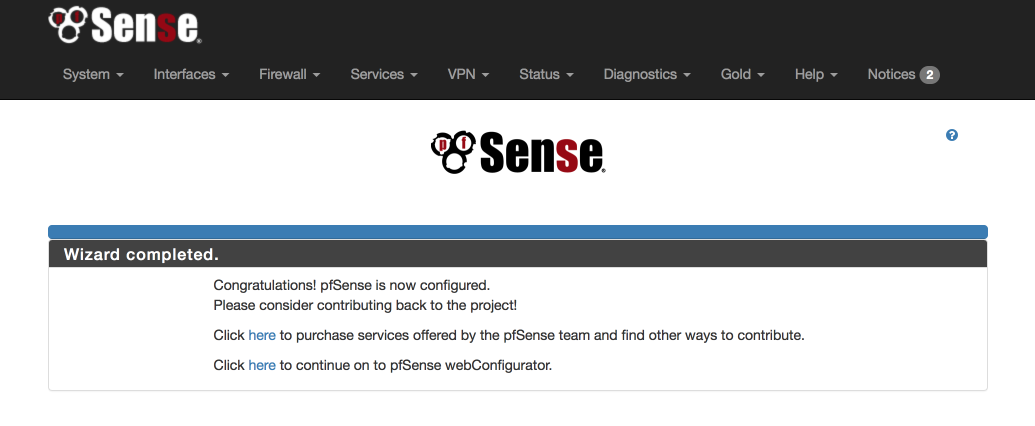
Task: Expand the Interfaces dropdown menu
Action: [191, 75]
